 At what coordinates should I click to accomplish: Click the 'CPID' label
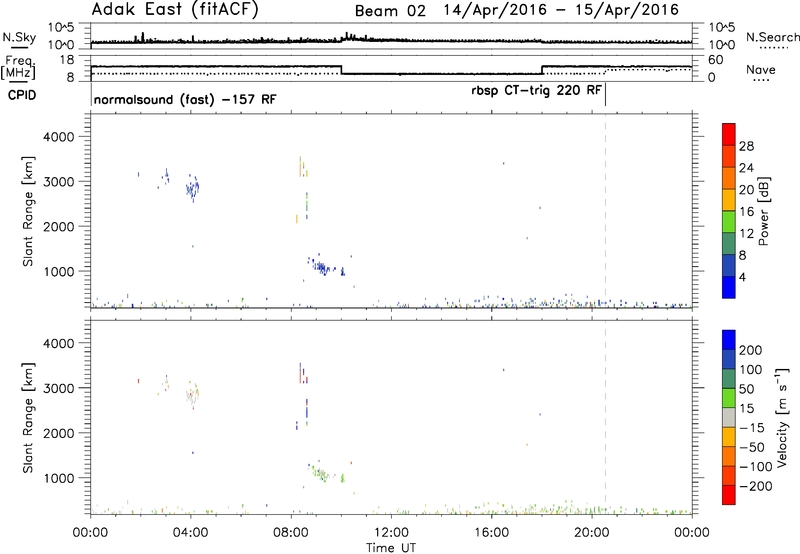point(21,95)
